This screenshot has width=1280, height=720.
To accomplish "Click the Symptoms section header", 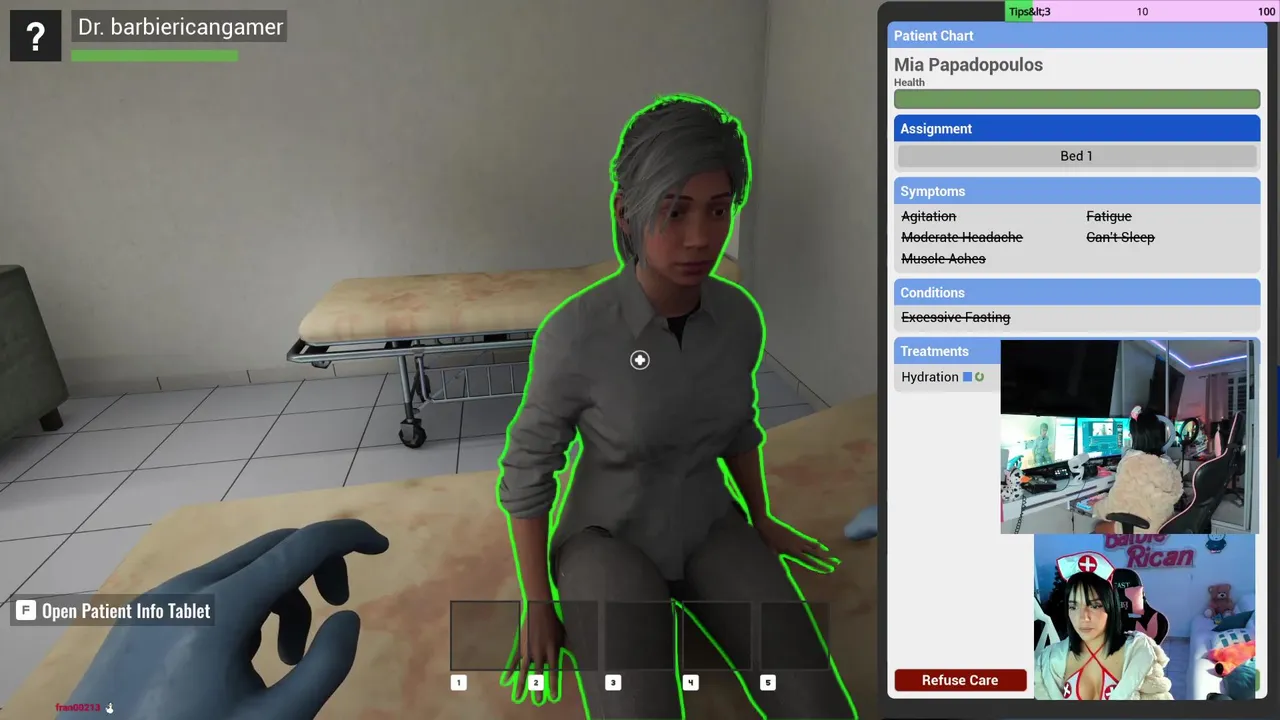I will 1077,191.
